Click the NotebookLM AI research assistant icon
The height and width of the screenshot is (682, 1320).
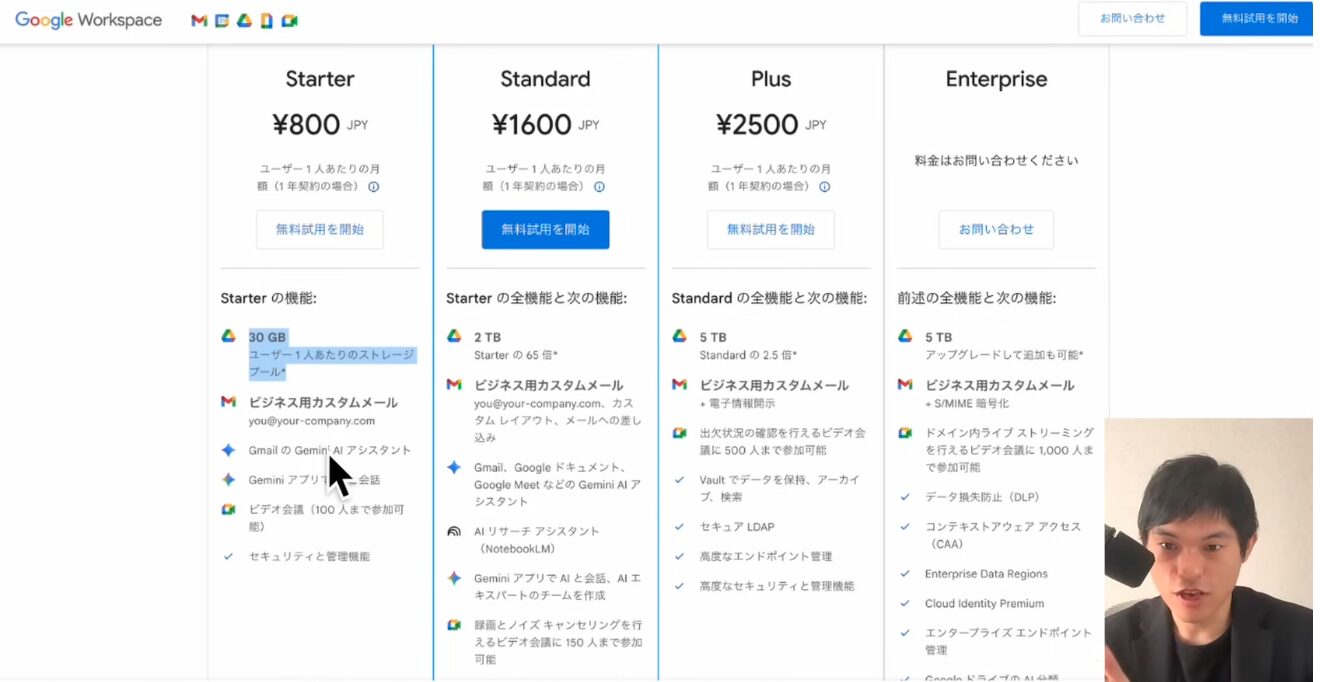coord(454,532)
